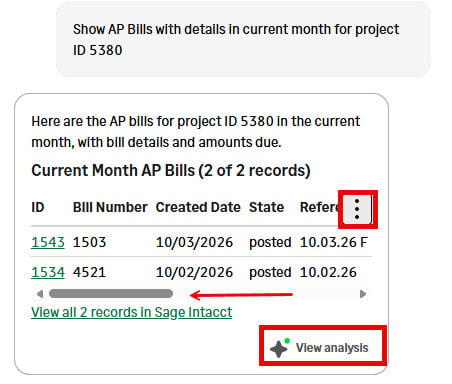Open View all 2 records in Sage Intacct

tap(131, 312)
